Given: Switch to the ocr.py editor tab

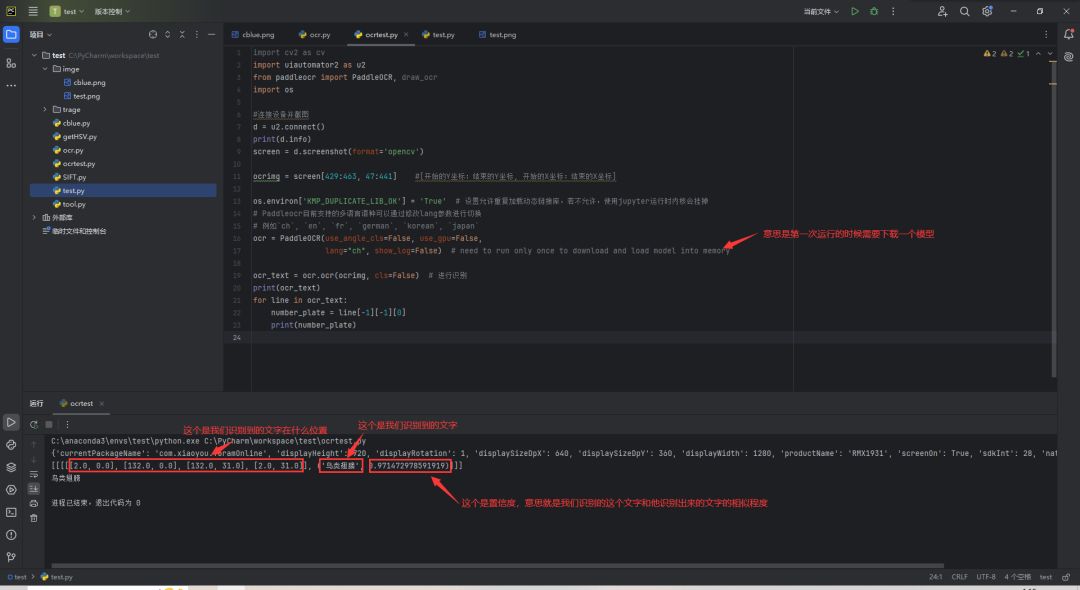Looking at the screenshot, I should point(316,34).
